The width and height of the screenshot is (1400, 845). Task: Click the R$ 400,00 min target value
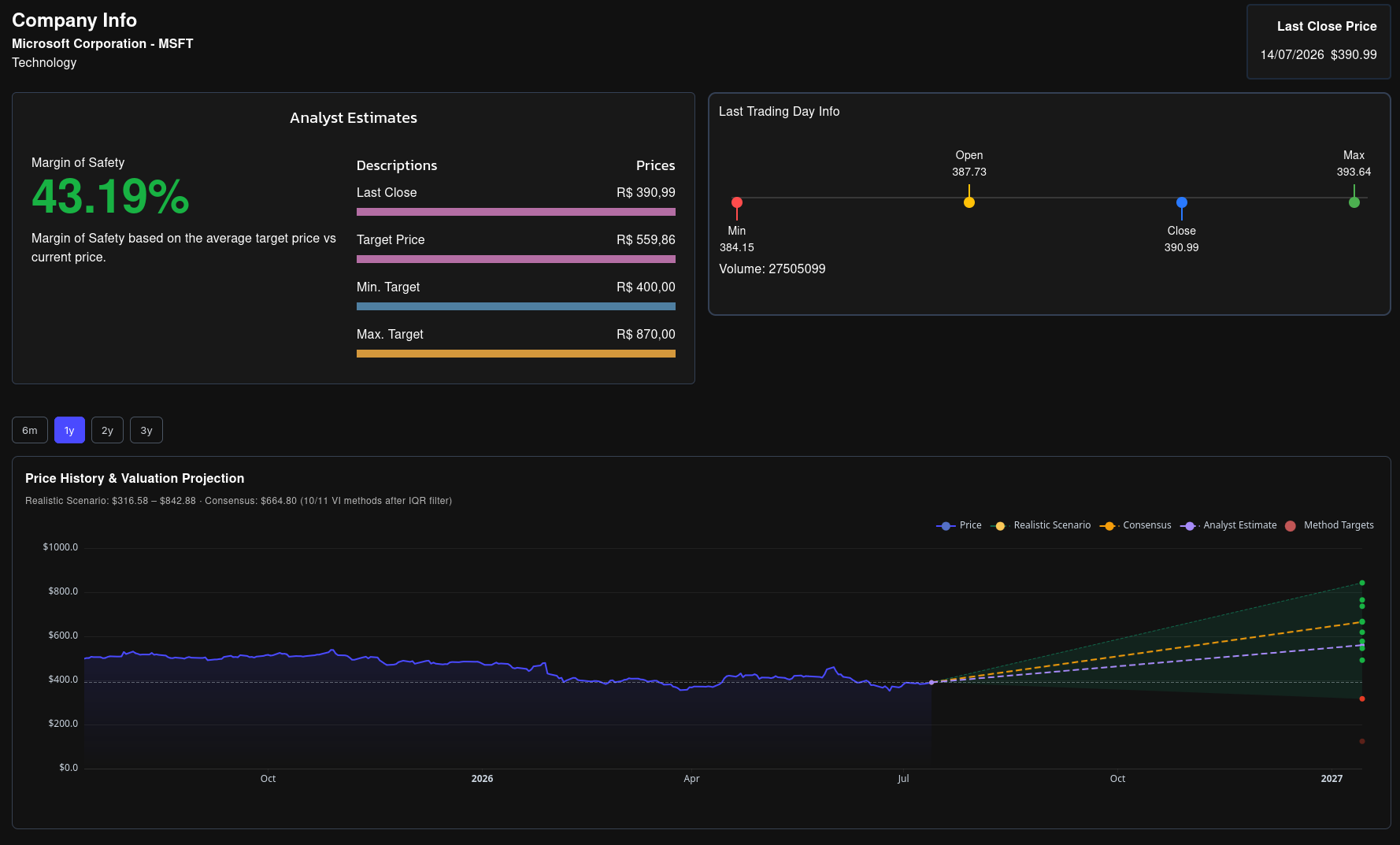[646, 287]
